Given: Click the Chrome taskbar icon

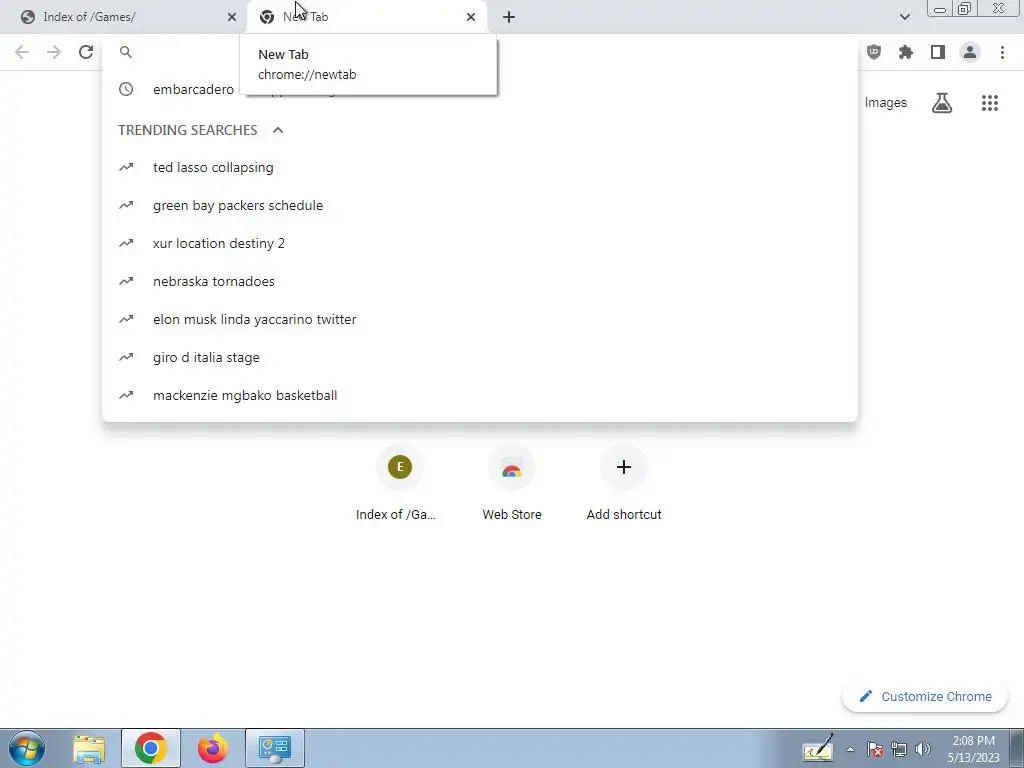Looking at the screenshot, I should click(x=151, y=748).
